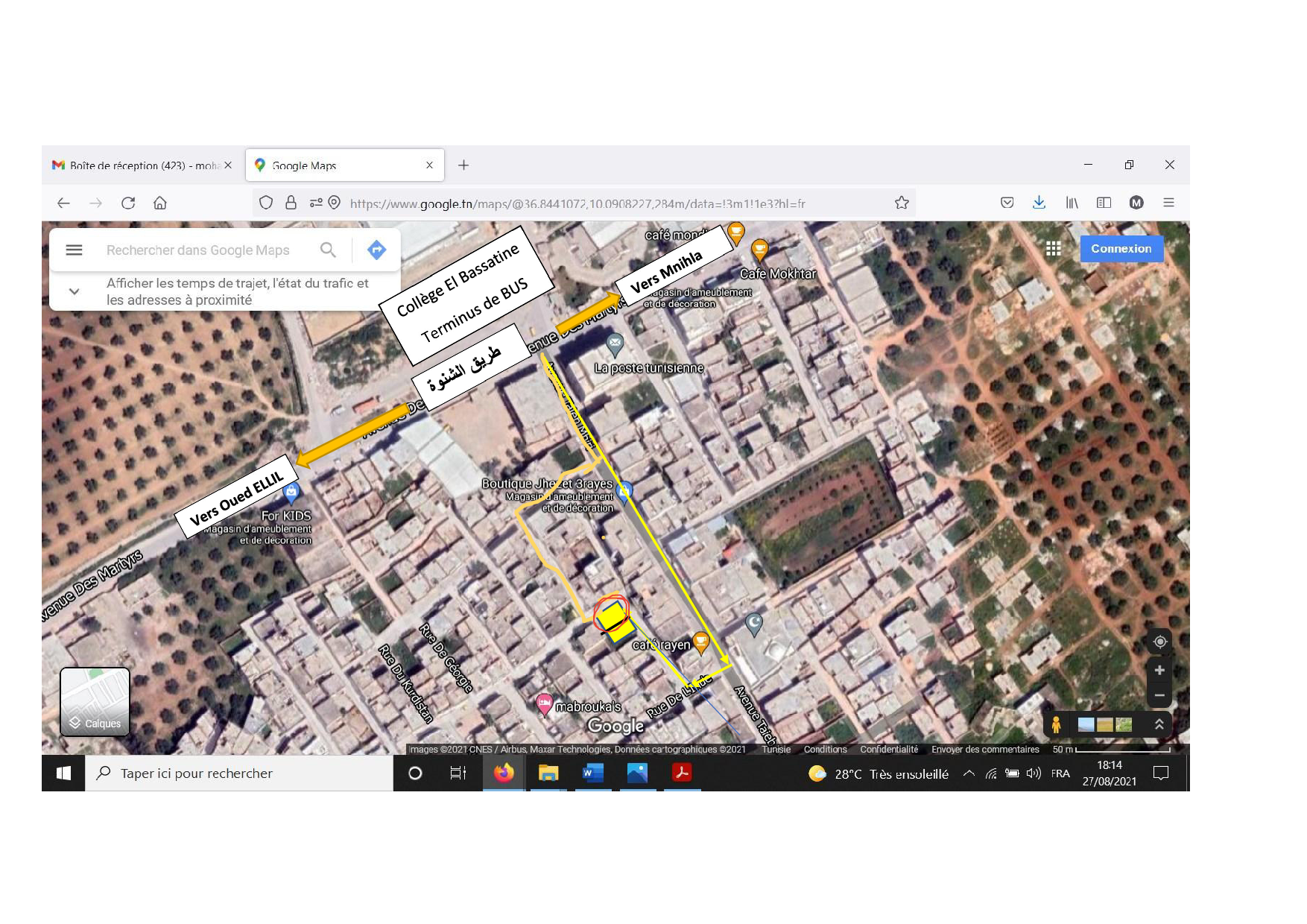The height and width of the screenshot is (924, 1307).
Task: Zoom out on the map
Action: point(1159,695)
